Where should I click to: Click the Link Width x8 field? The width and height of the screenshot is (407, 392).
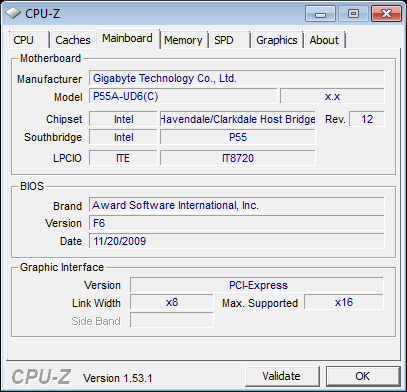click(172, 302)
